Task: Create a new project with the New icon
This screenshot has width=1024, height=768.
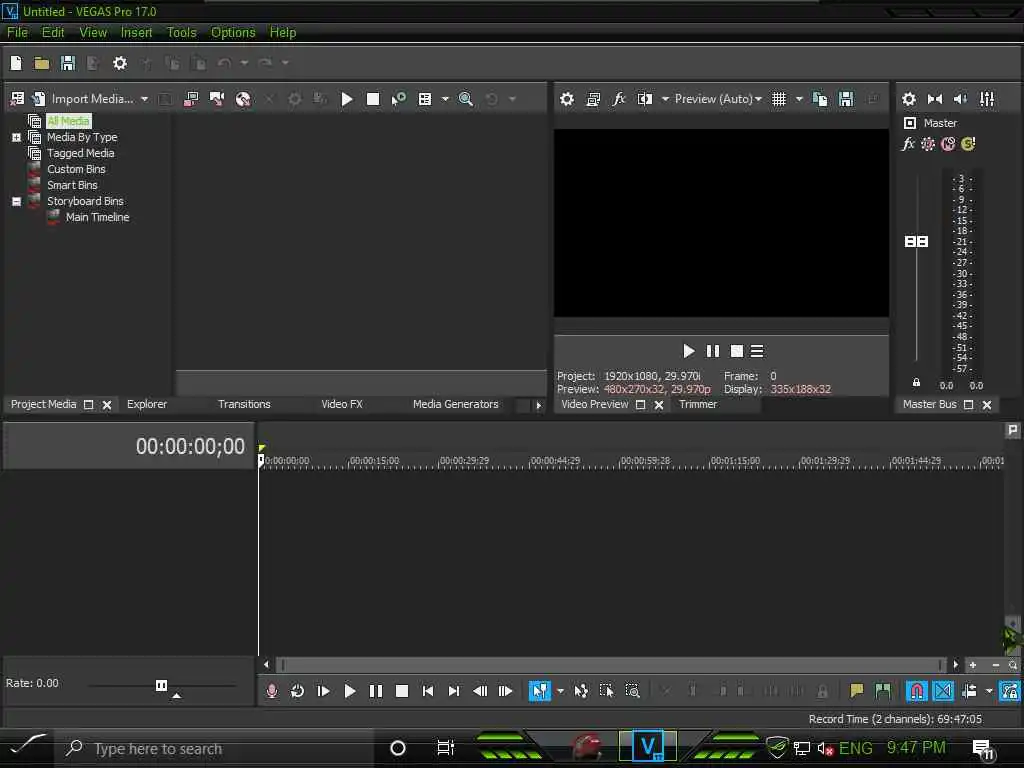Action: pos(16,63)
